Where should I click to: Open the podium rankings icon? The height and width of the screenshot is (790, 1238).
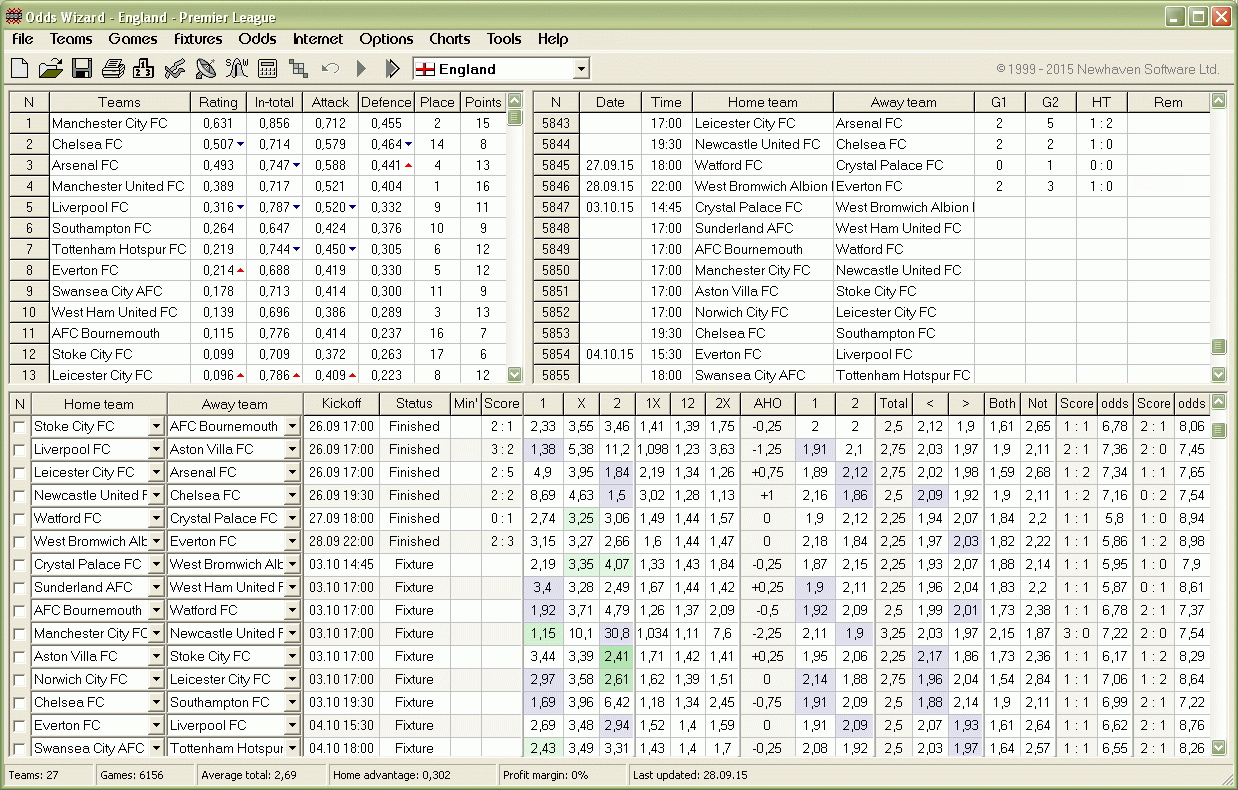143,69
